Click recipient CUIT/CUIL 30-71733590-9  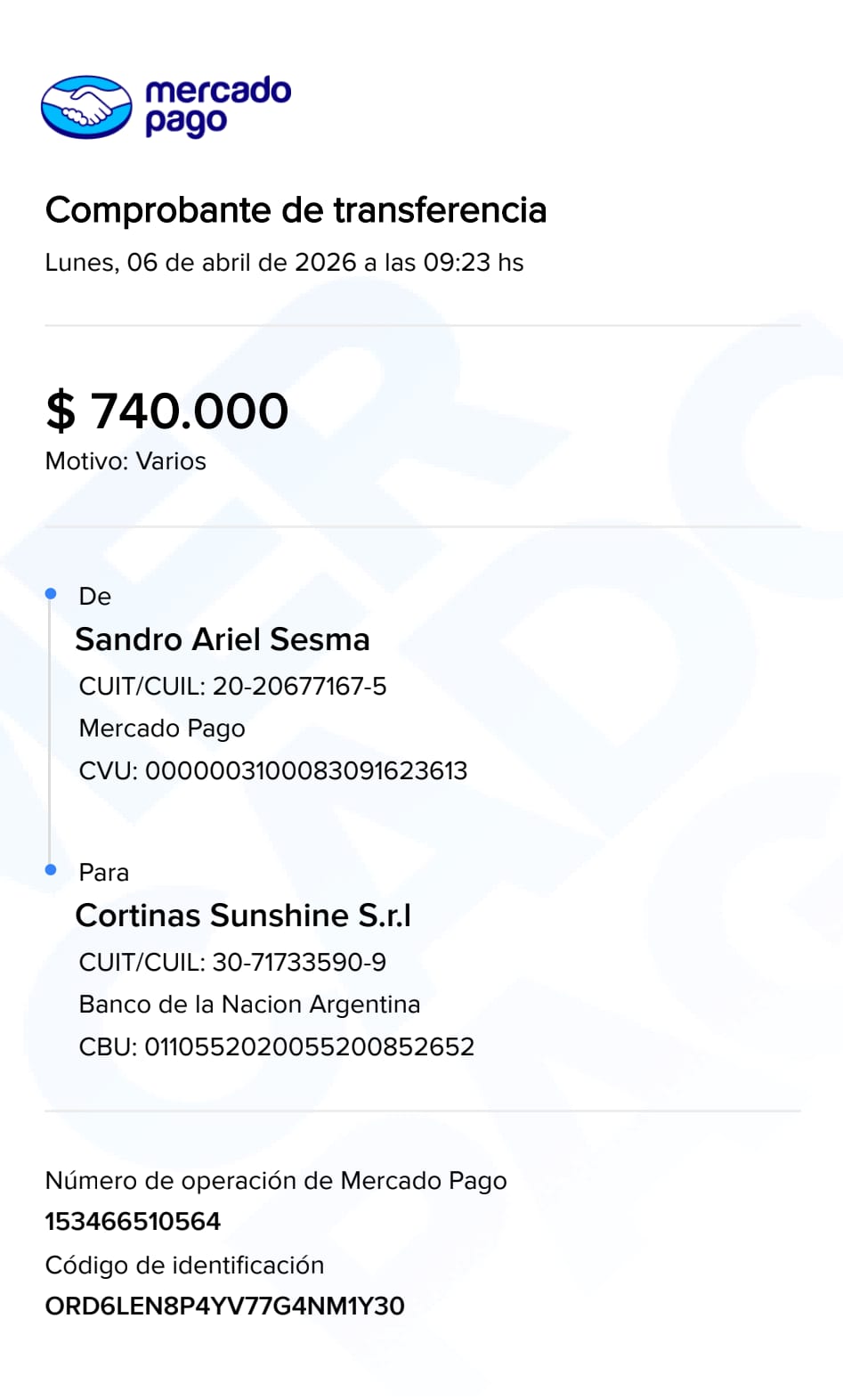[232, 963]
